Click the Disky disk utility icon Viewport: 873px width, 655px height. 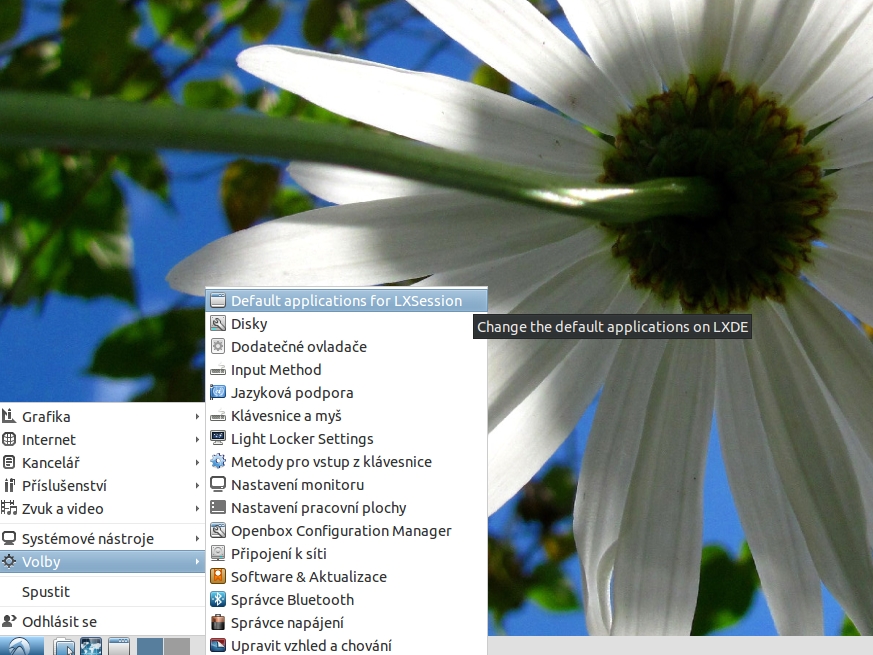[218, 324]
